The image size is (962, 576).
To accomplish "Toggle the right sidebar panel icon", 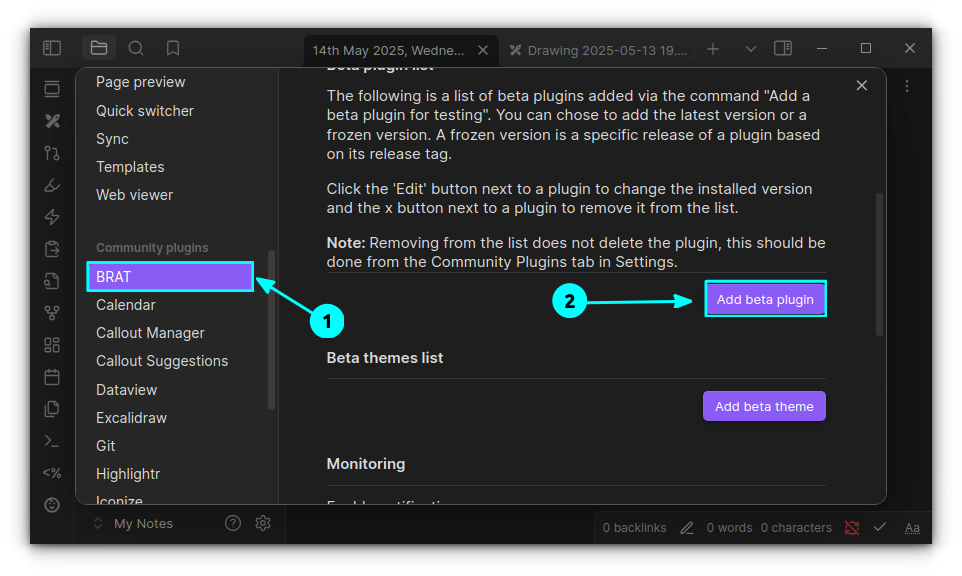I will pos(783,48).
